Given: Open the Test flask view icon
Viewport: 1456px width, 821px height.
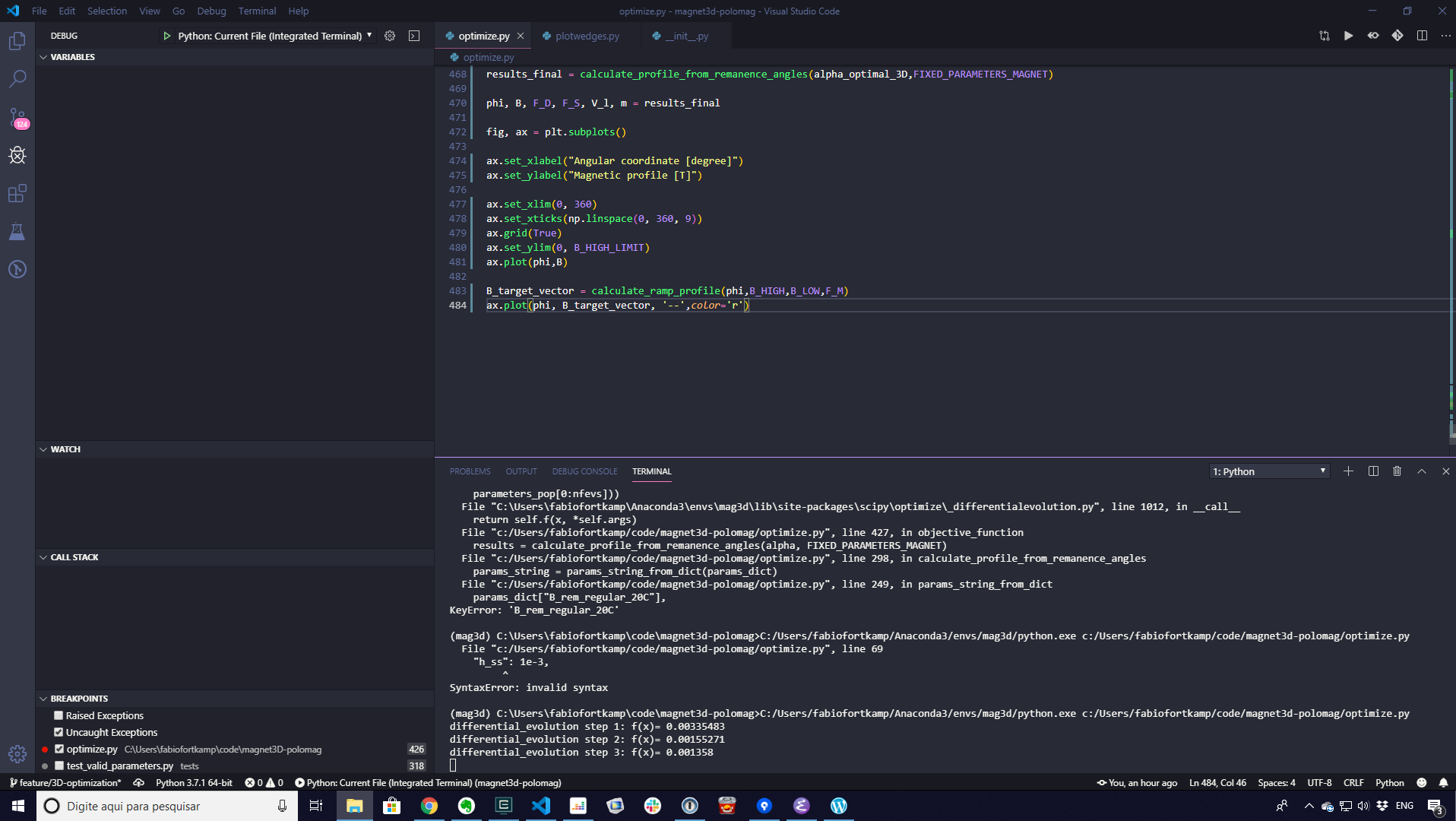Looking at the screenshot, I should pos(17,231).
